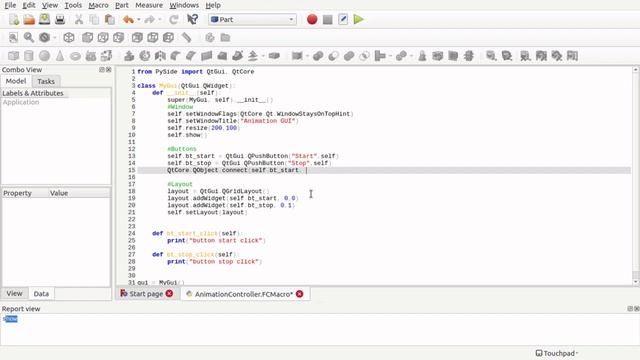Viewport: 640px width, 360px height.
Task: Select the Mirror tool
Action: coord(160,56)
